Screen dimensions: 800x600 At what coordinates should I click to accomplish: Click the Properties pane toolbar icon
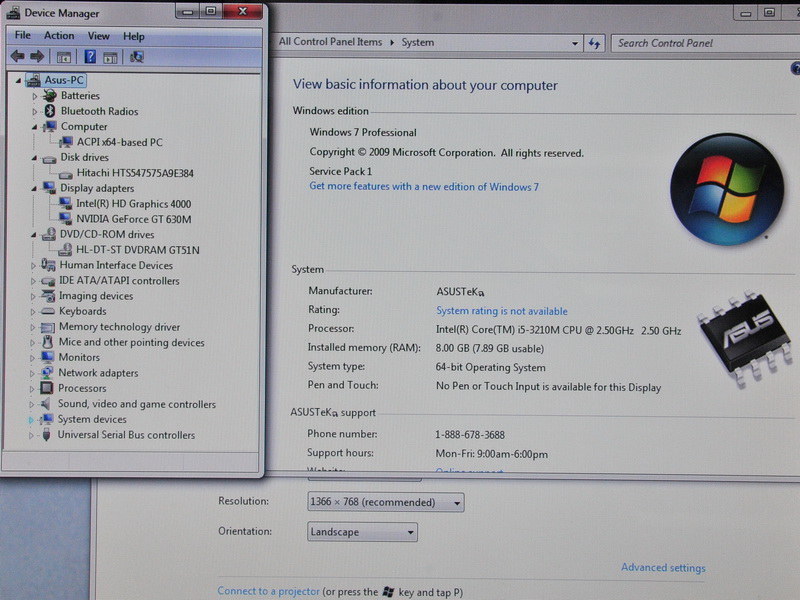[110, 57]
